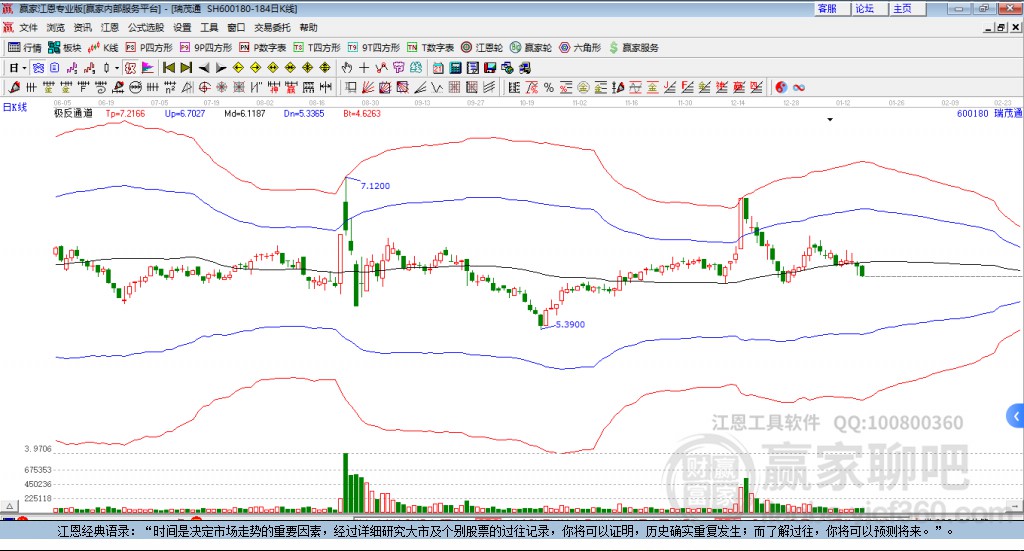Image resolution: width=1024 pixels, height=551 pixels.
Task: Click the colorful flag icon
Action: (148, 67)
